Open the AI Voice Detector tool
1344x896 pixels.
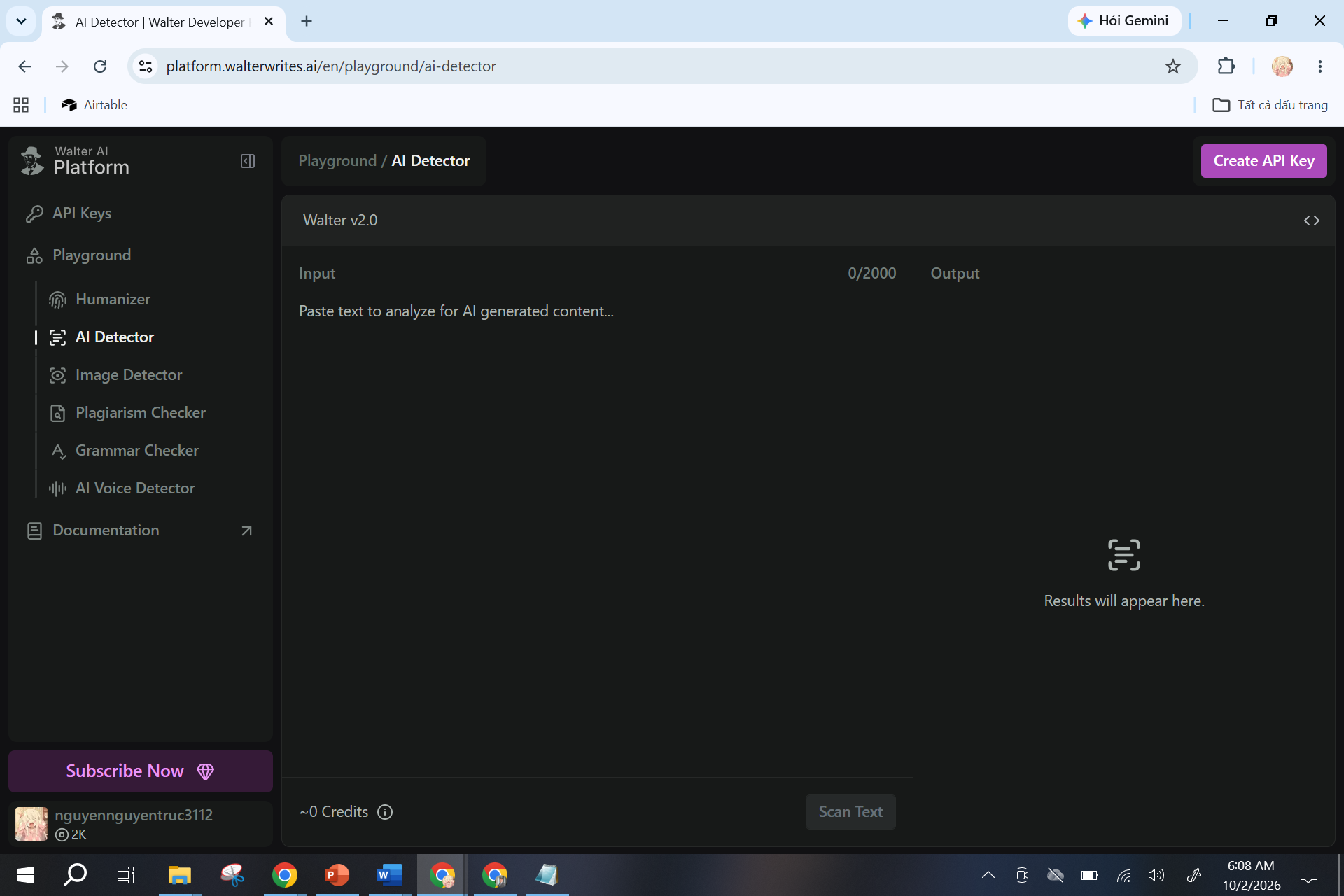(134, 489)
